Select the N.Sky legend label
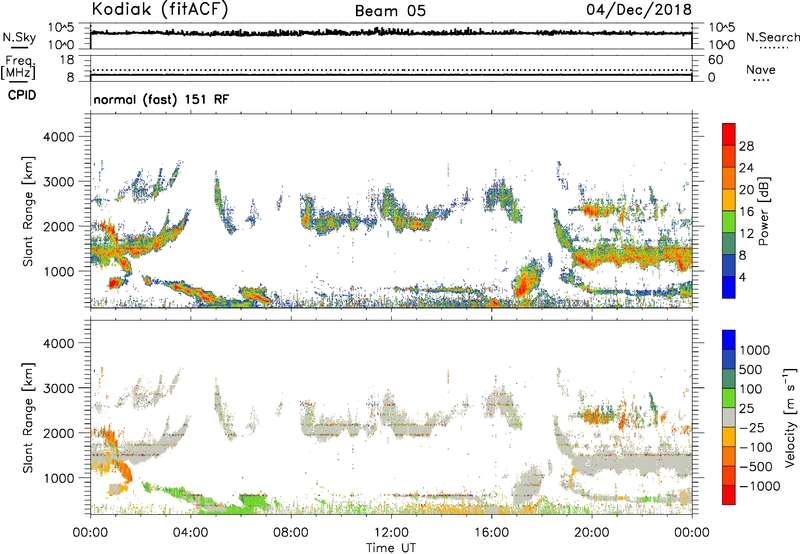This screenshot has height=554, width=800. 19,37
